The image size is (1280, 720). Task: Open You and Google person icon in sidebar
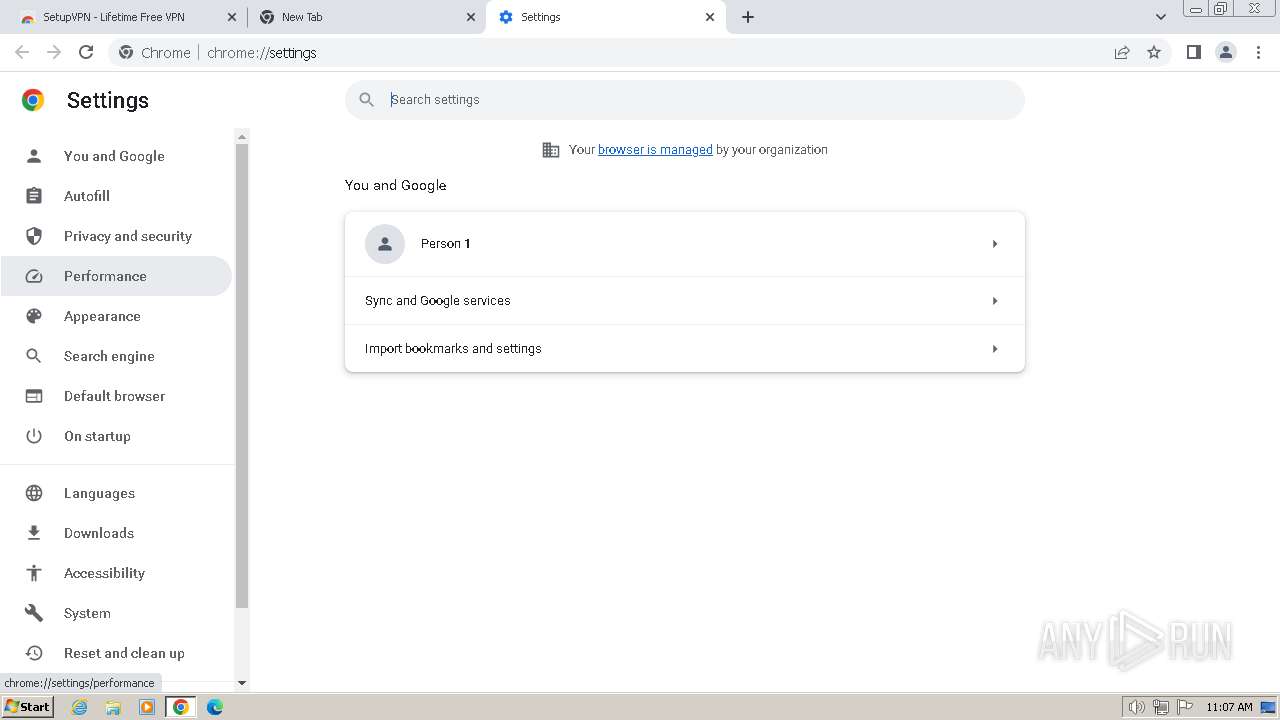pyautogui.click(x=34, y=156)
